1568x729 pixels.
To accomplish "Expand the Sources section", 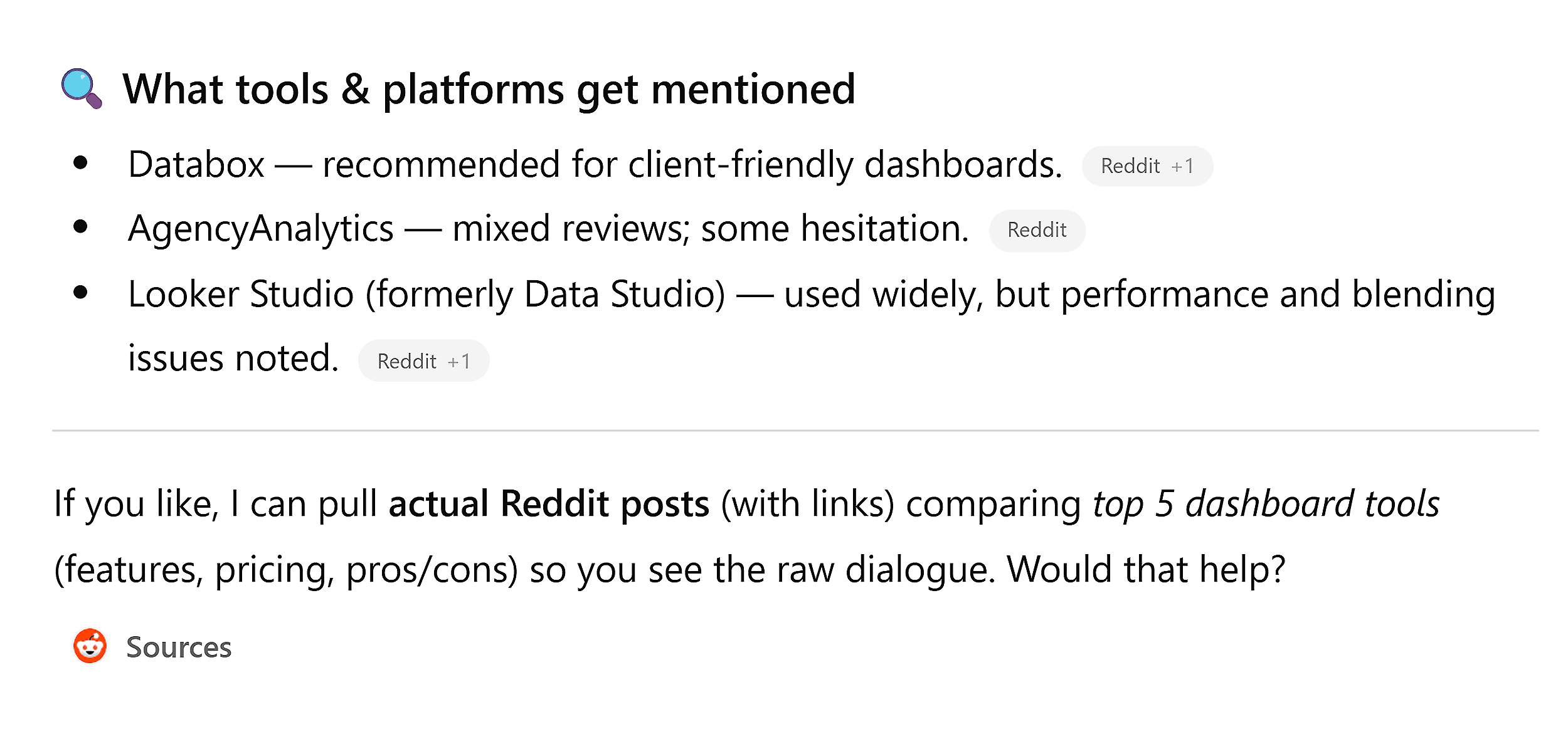I will pos(179,648).
